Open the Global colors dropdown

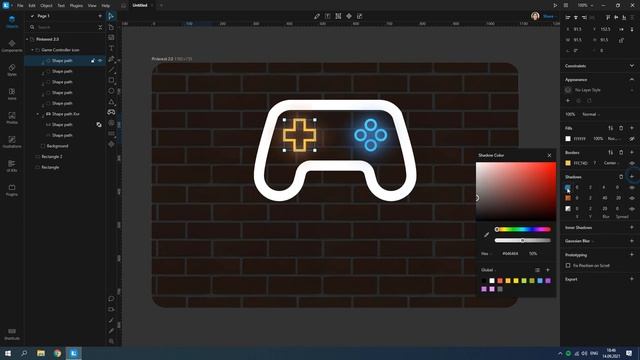coord(489,270)
